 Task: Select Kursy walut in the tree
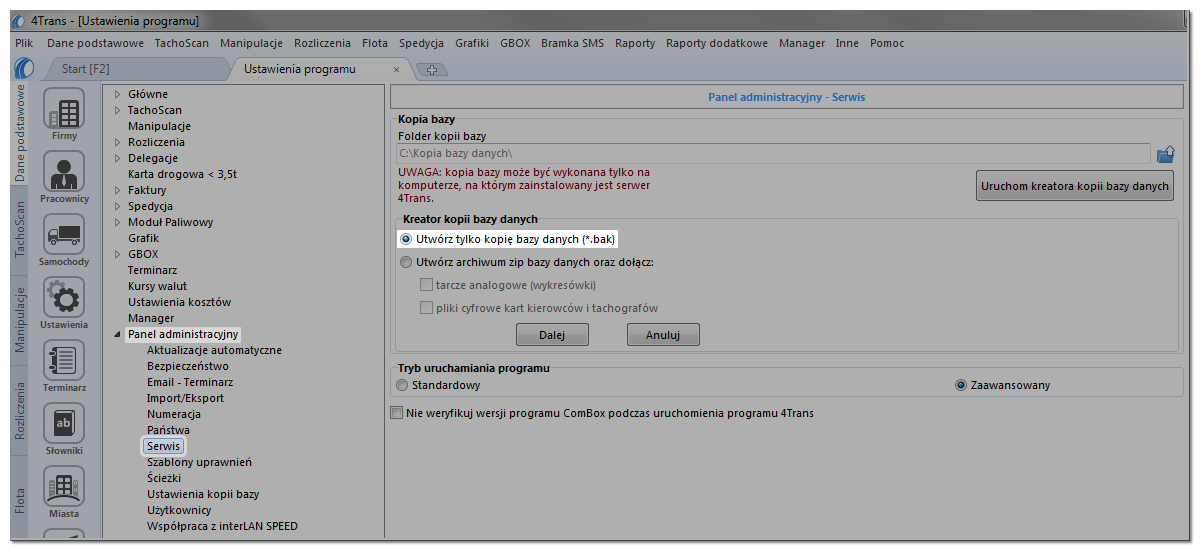pos(157,286)
